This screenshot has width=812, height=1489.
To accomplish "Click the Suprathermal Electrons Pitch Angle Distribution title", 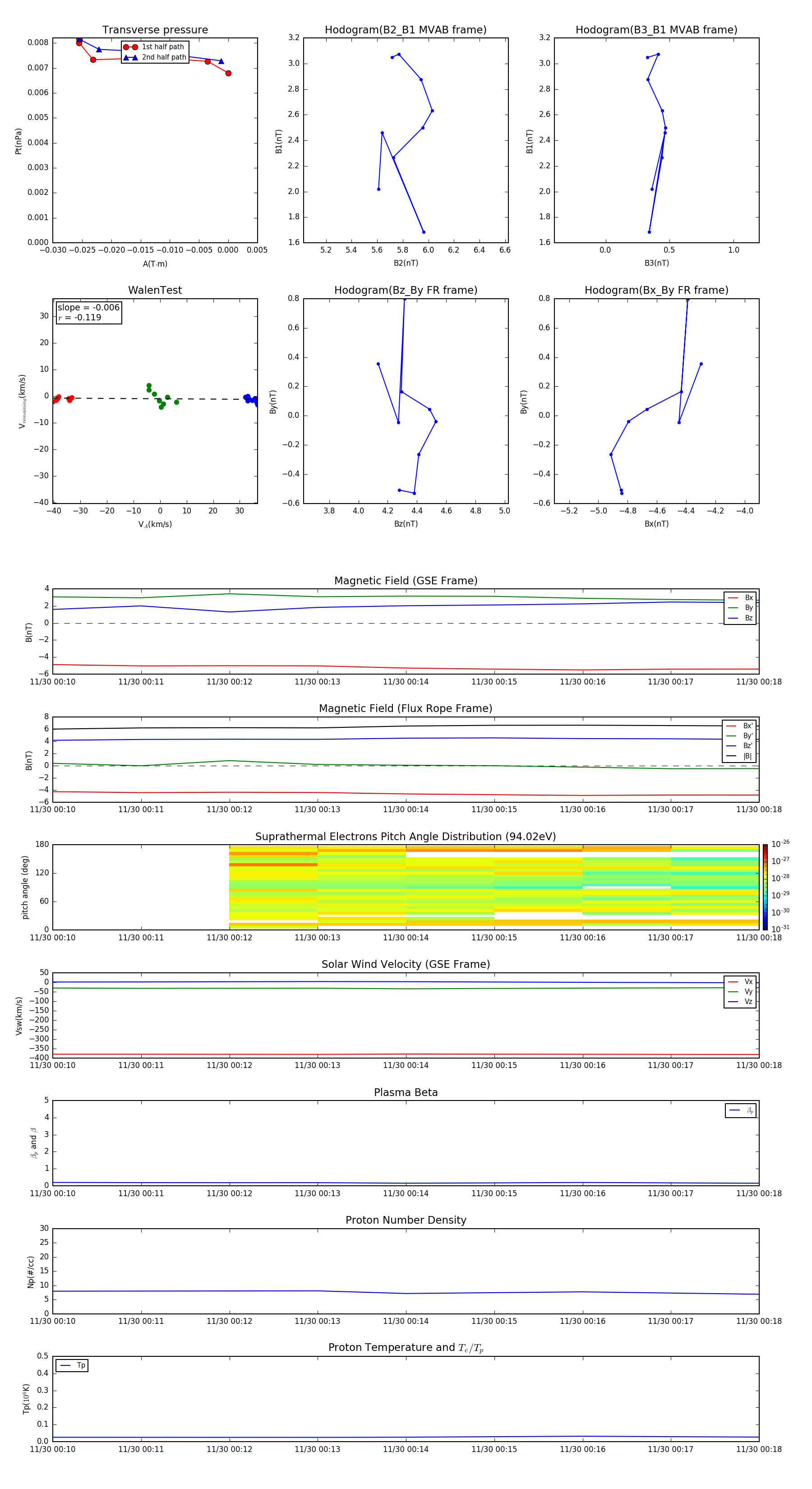I will tap(406, 837).
